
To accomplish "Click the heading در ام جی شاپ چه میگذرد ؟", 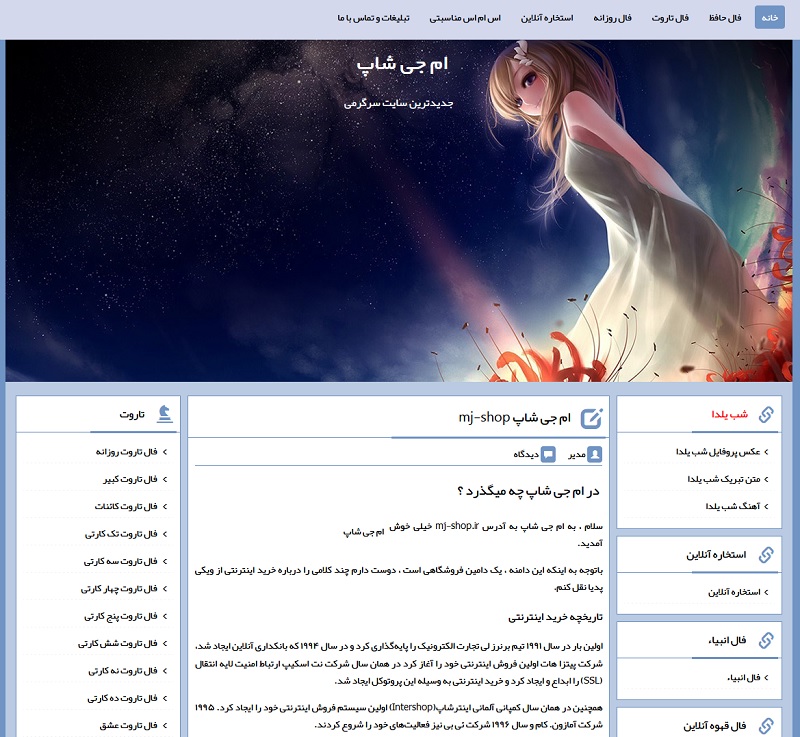I will coord(528,491).
